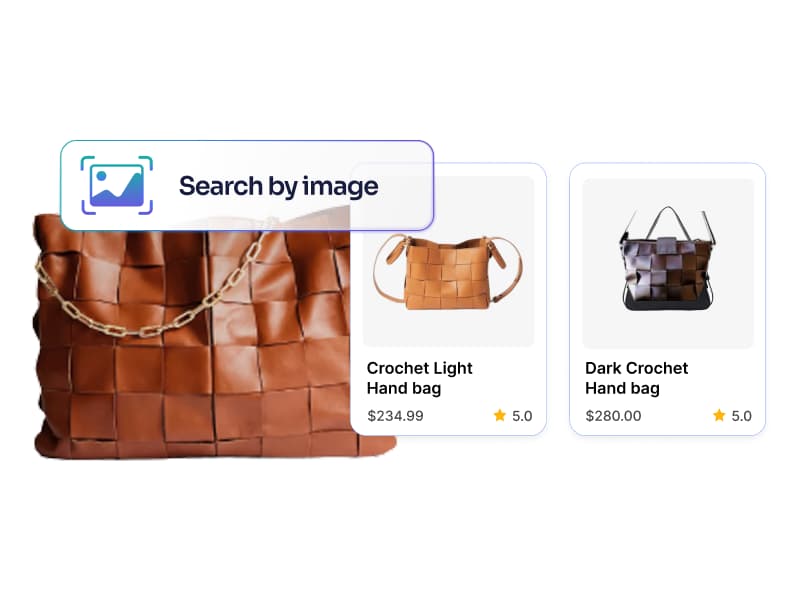Click the image search picture icon
800x600 pixels.
click(x=117, y=185)
